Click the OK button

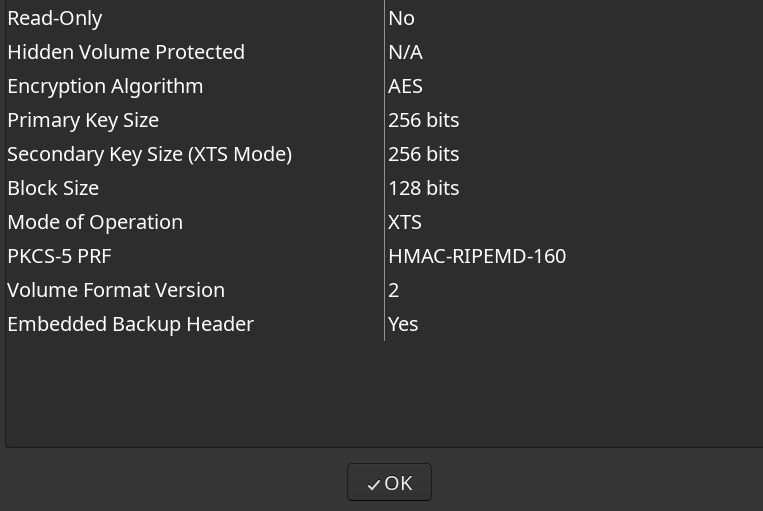[x=389, y=482]
